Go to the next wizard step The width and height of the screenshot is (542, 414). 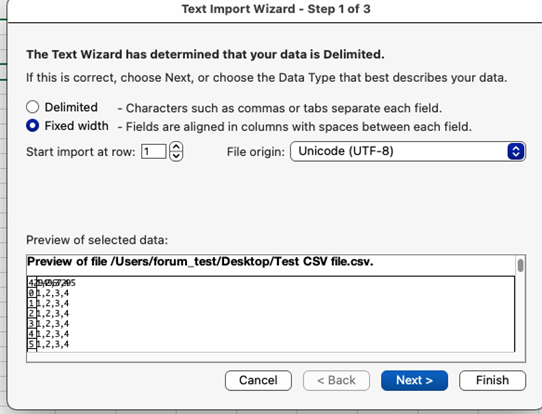tap(414, 380)
